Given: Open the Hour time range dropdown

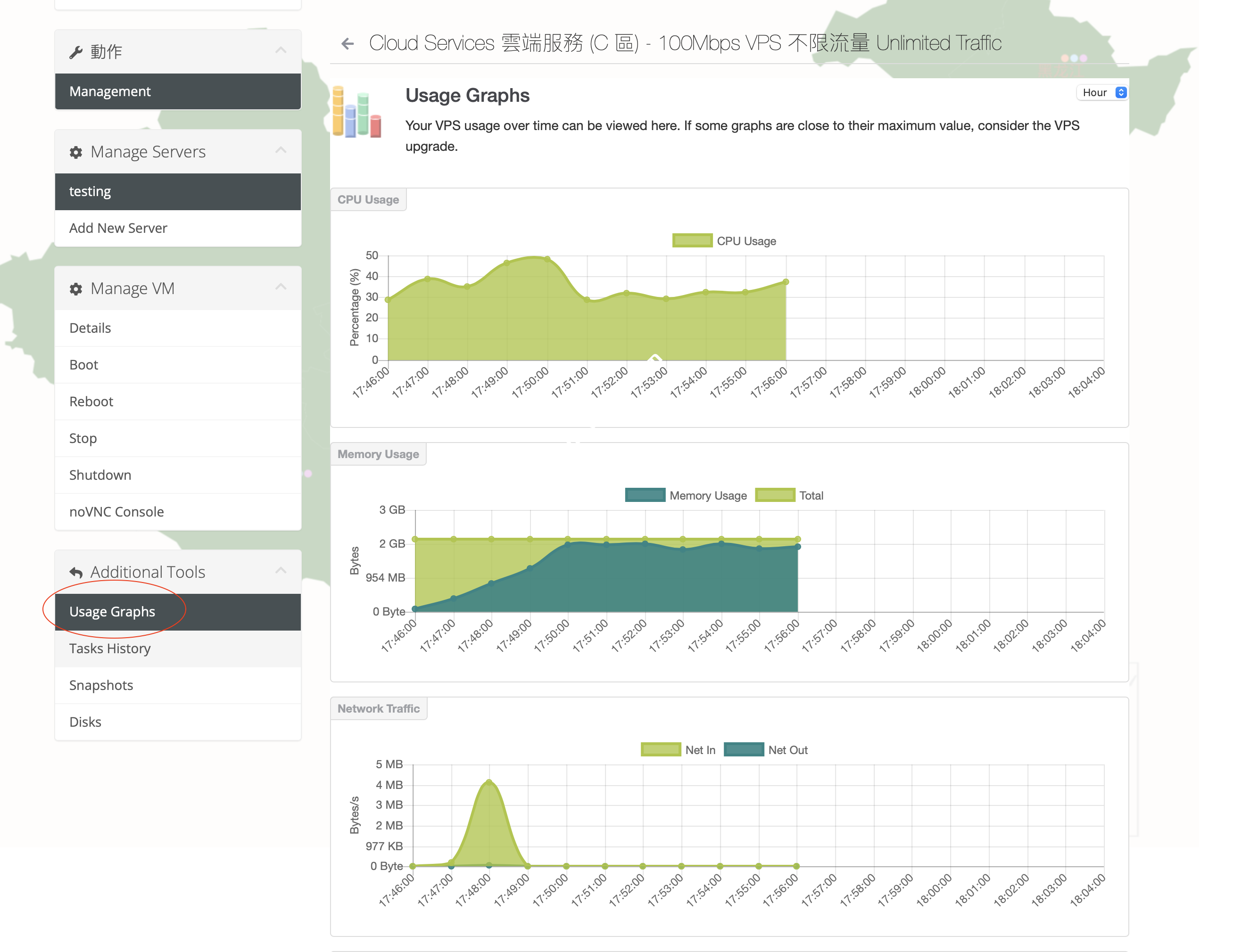Looking at the screenshot, I should (1103, 93).
